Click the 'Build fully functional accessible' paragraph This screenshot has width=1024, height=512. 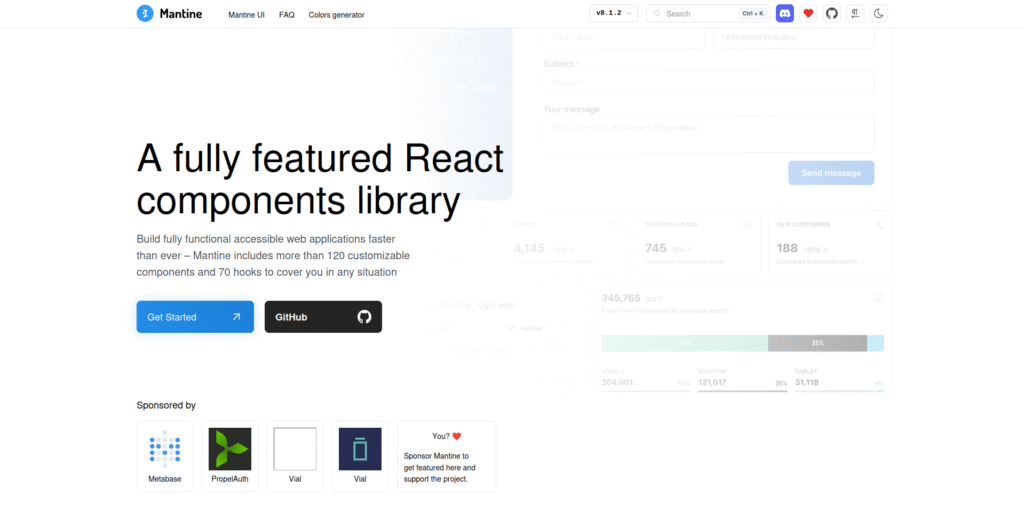point(273,255)
